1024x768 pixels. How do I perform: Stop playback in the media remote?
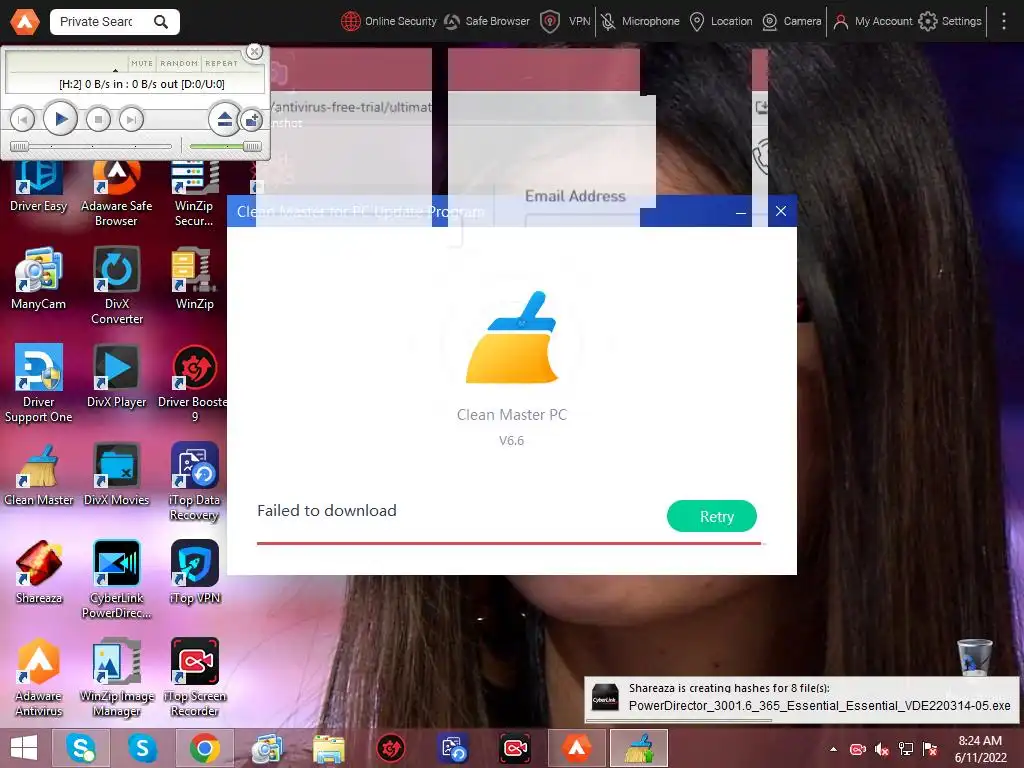pyautogui.click(x=98, y=120)
